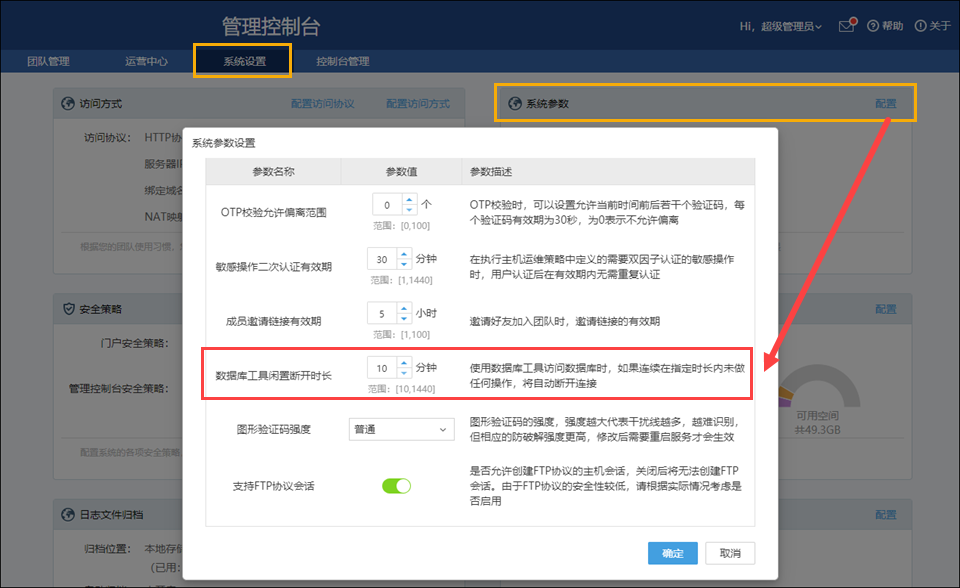Go to the 控制台管理 tab
The image size is (960, 588).
342,61
